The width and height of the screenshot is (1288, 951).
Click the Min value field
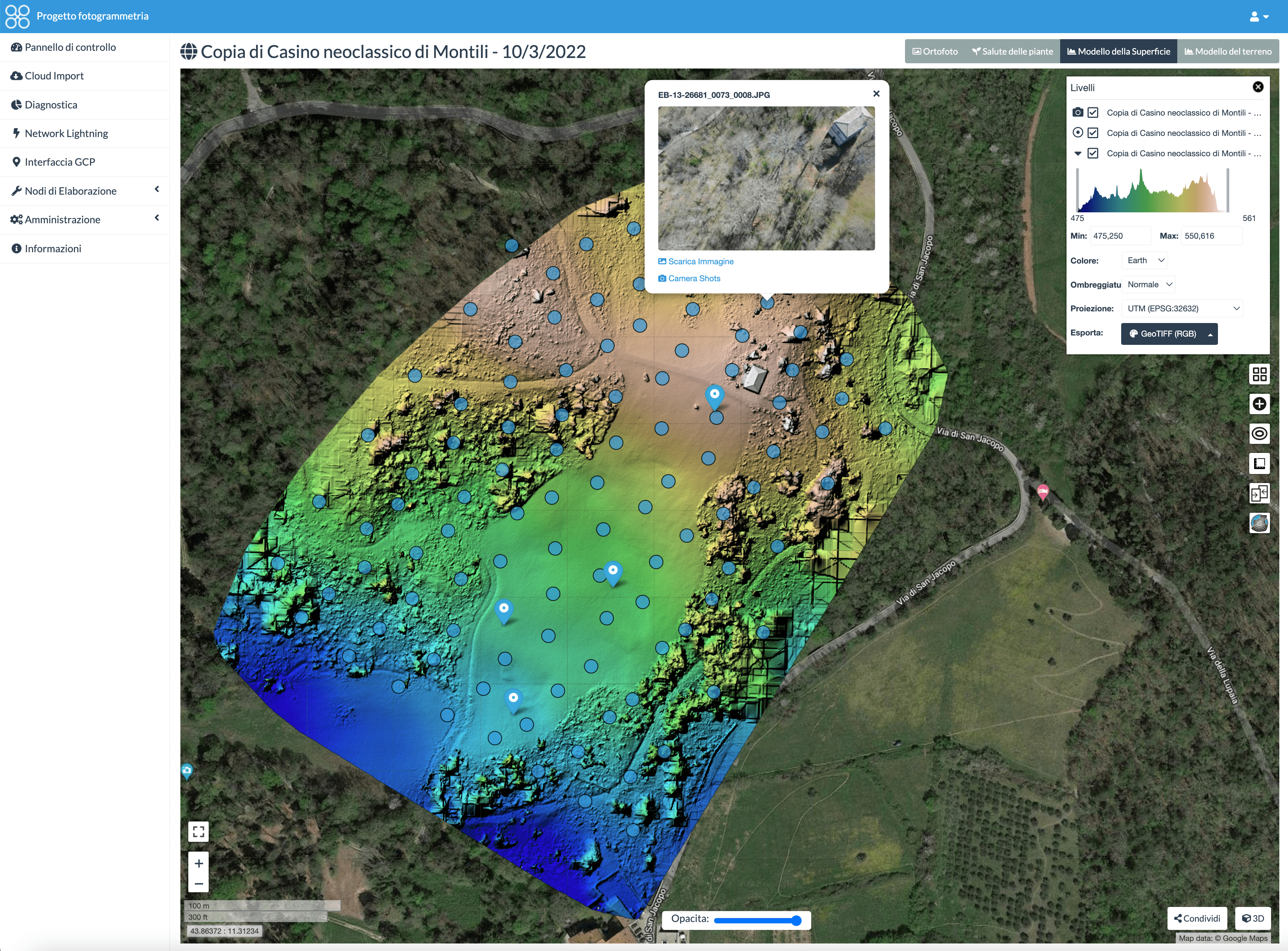pos(1120,236)
